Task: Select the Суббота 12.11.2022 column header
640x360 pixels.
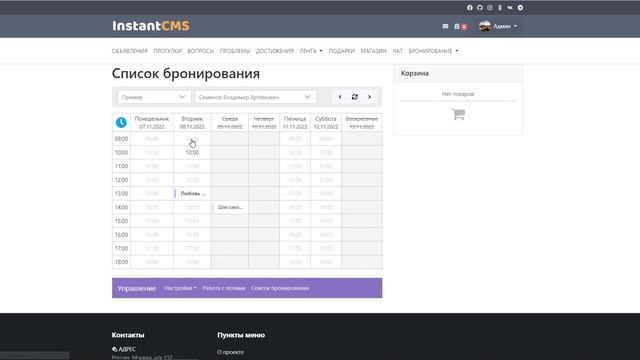Action: click(x=326, y=122)
